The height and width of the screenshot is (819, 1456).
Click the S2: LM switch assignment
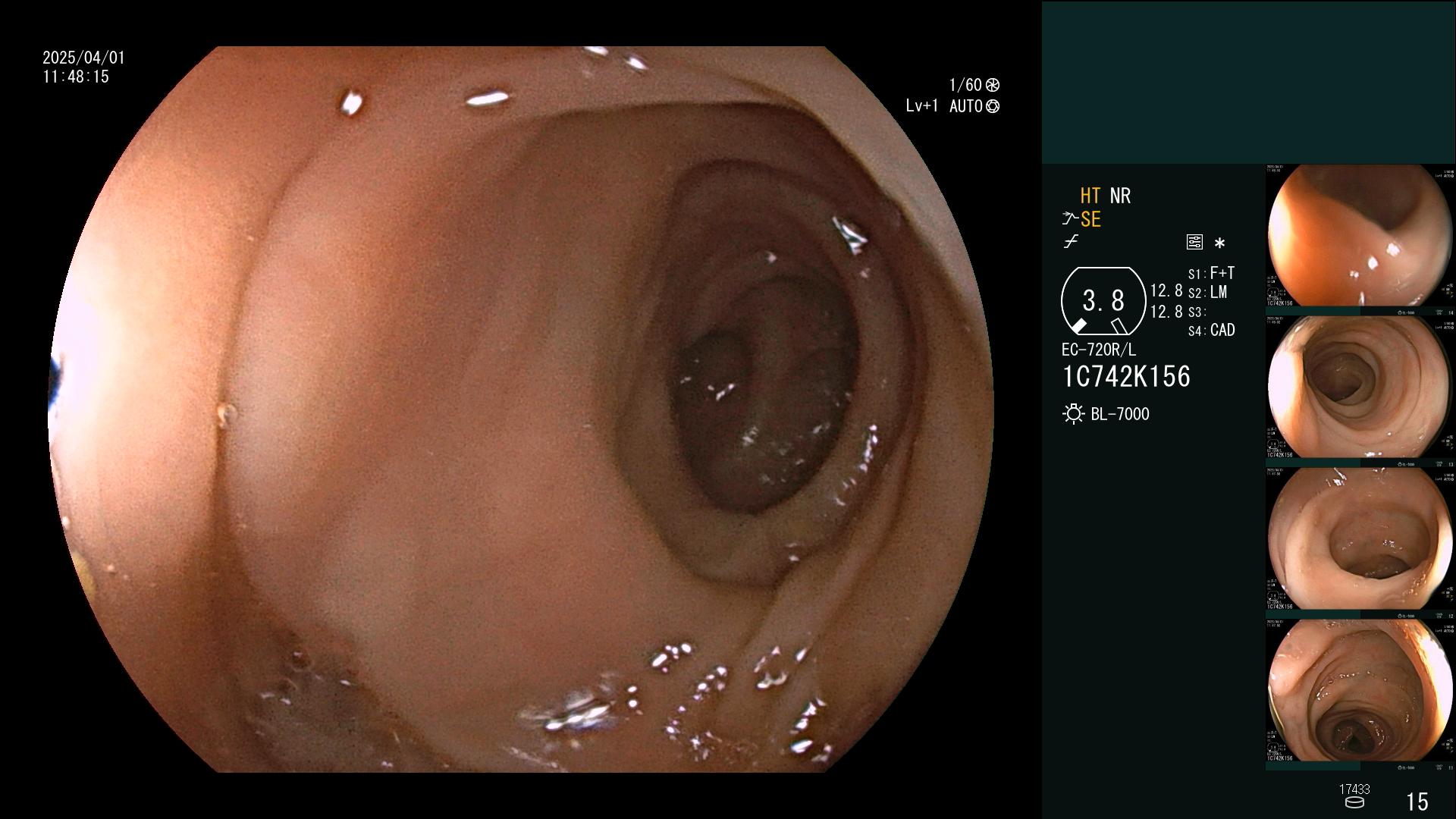click(x=1207, y=293)
